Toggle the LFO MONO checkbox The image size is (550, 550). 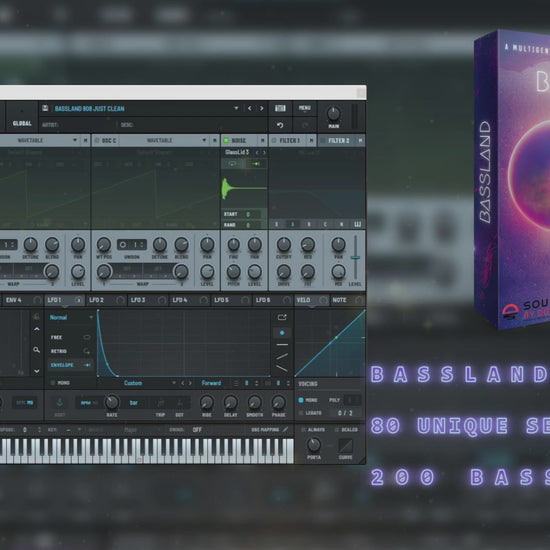[x=53, y=383]
